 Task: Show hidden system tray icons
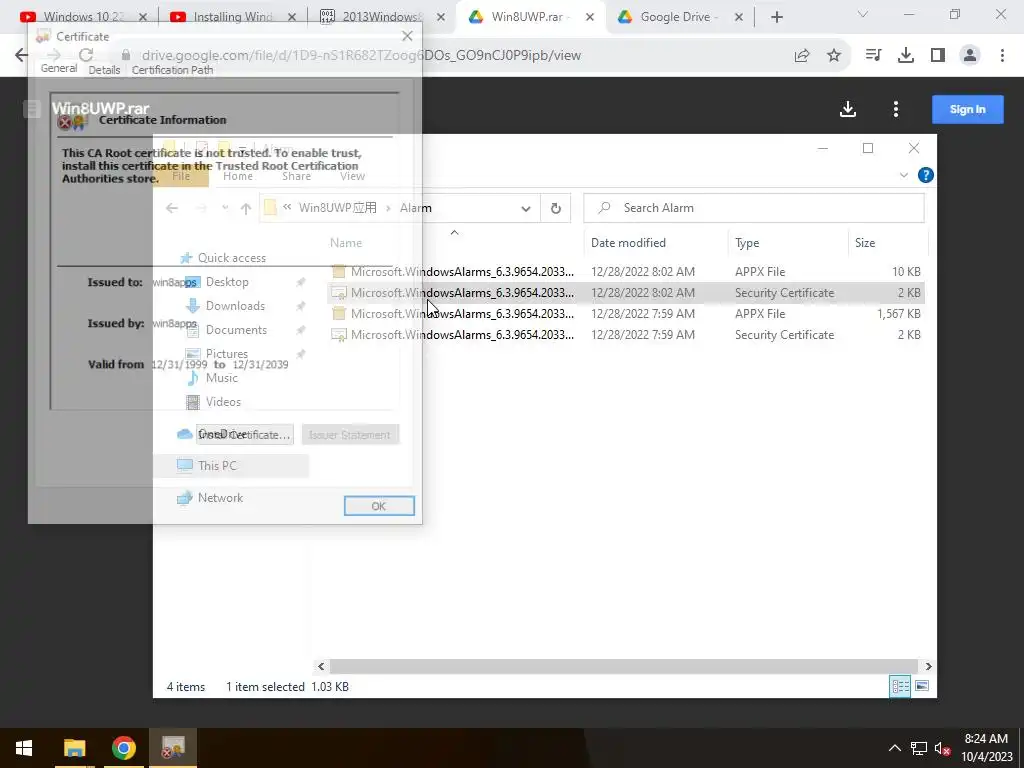pos(894,748)
